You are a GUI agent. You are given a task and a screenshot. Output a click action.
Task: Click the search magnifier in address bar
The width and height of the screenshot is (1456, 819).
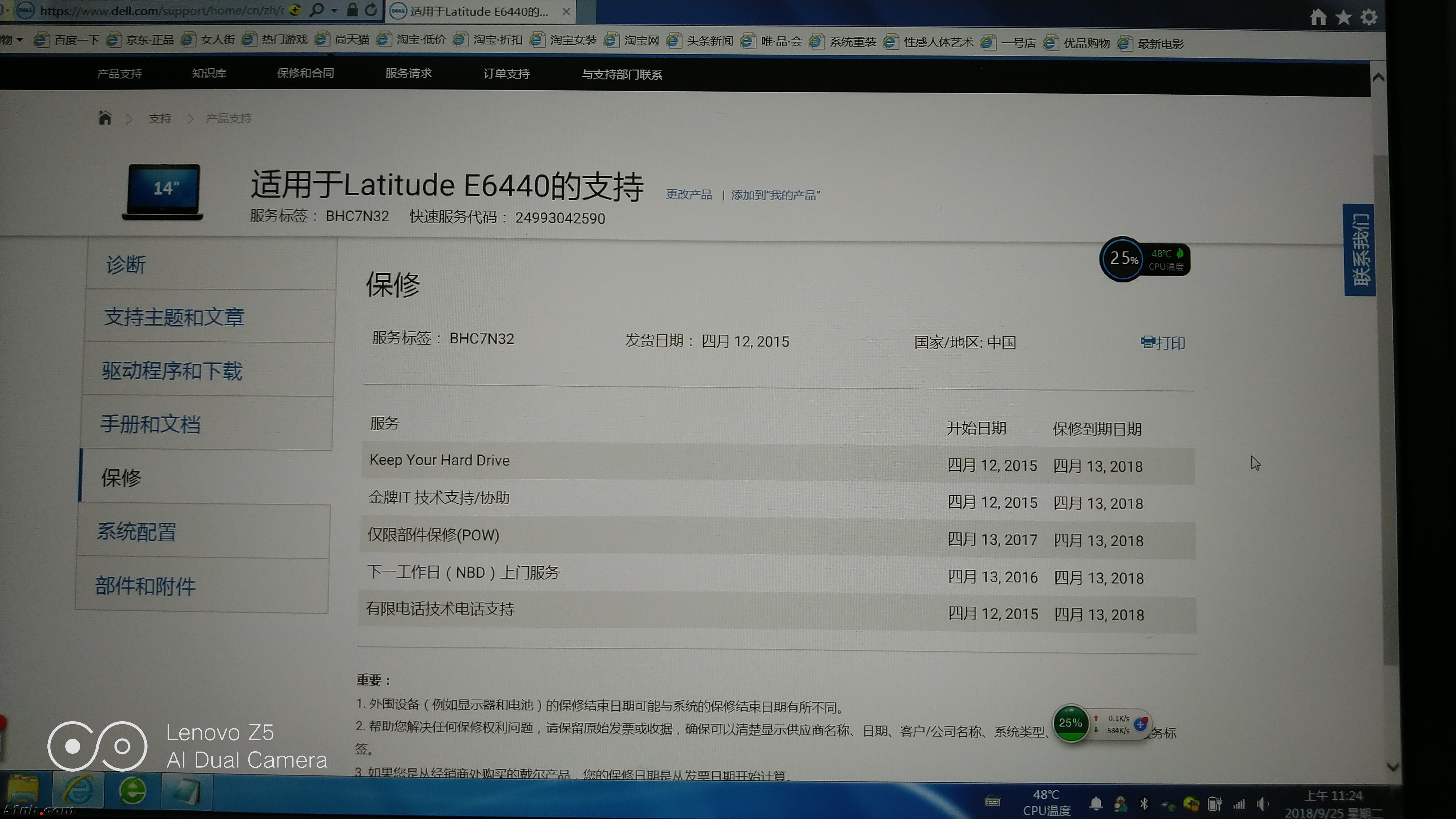click(317, 9)
